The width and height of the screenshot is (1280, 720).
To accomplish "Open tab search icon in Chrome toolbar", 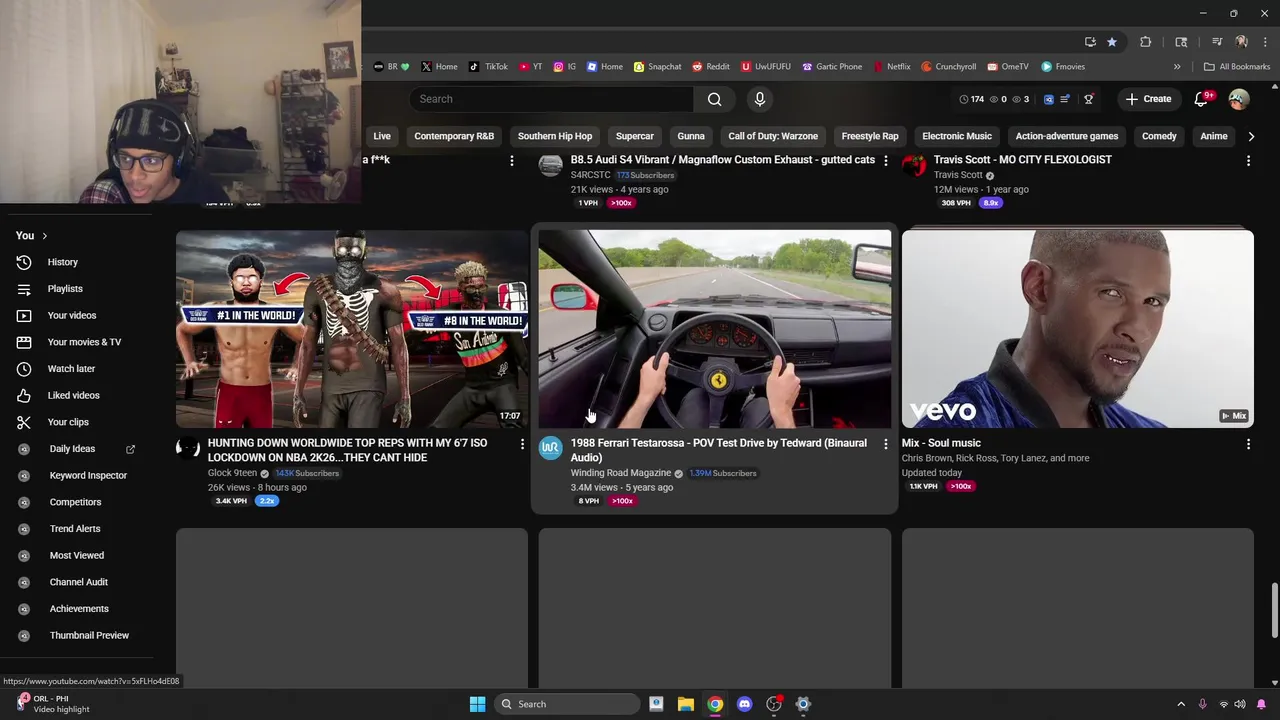I will click(x=1181, y=42).
